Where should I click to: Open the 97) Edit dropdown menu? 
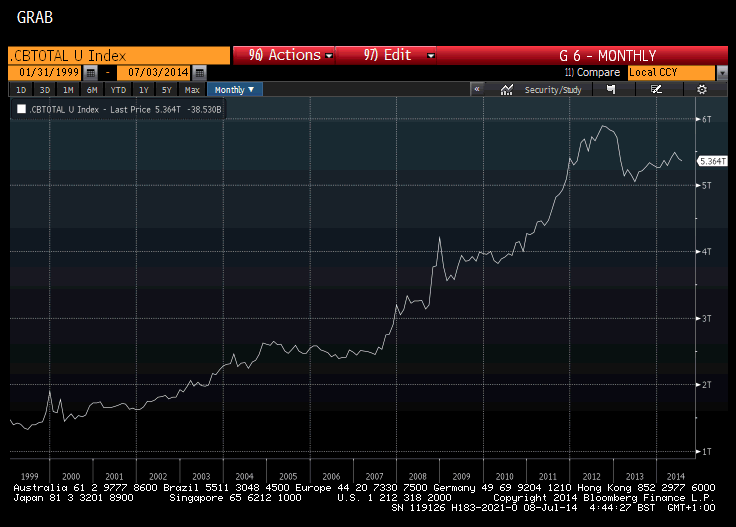[386, 55]
